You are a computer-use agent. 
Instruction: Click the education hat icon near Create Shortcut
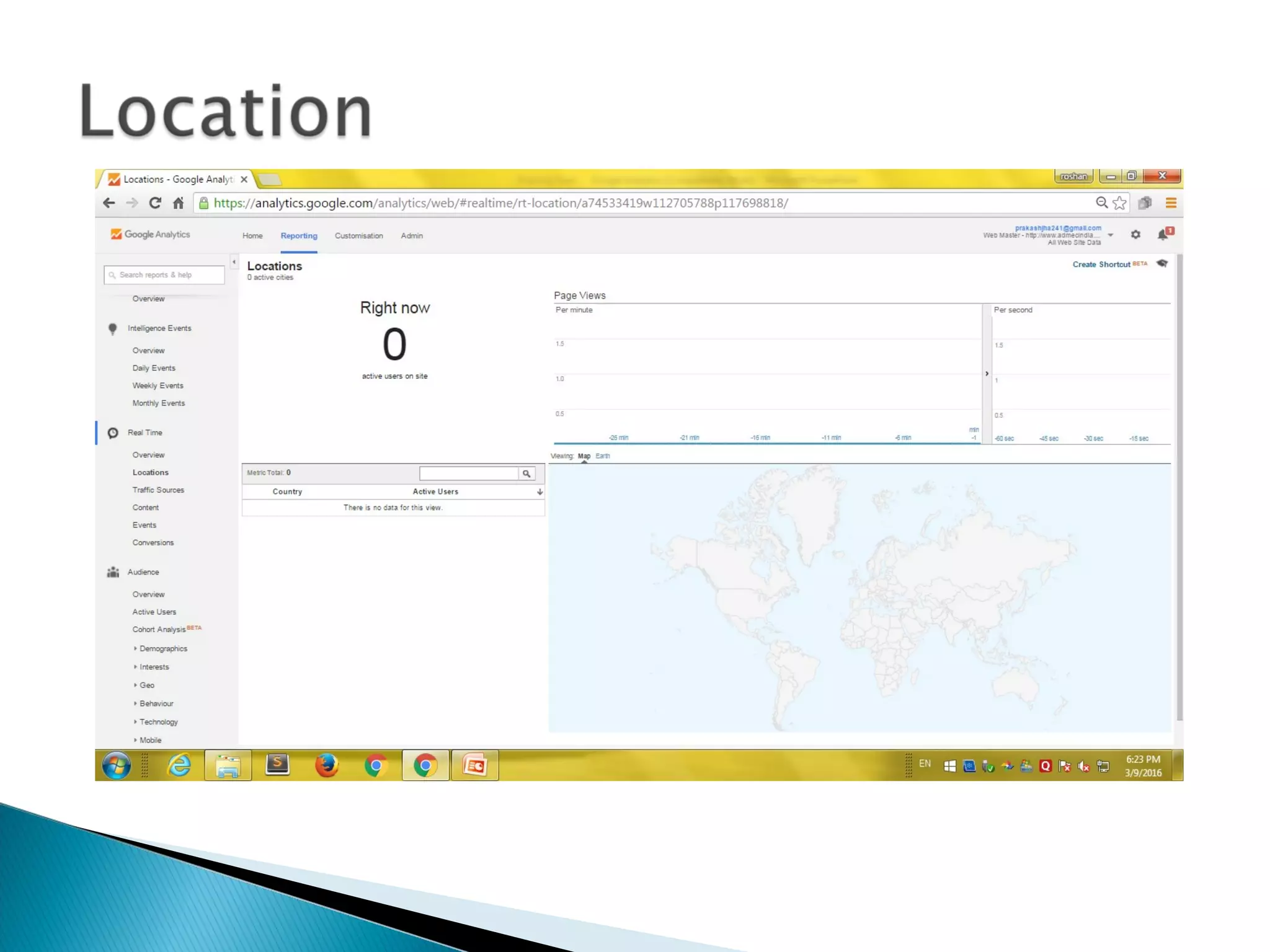tap(1163, 264)
